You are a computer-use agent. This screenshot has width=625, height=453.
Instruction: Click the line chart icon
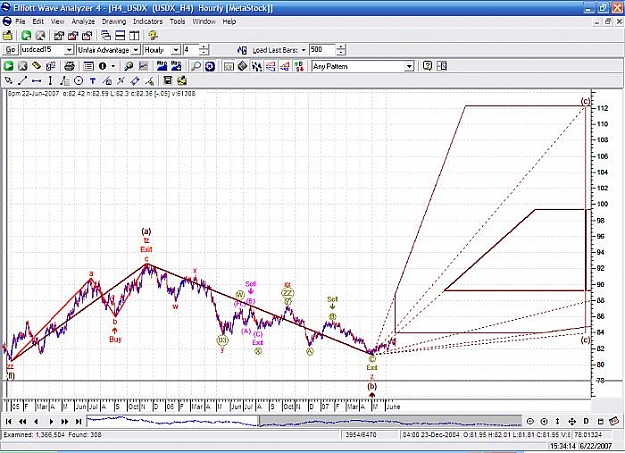(143, 66)
